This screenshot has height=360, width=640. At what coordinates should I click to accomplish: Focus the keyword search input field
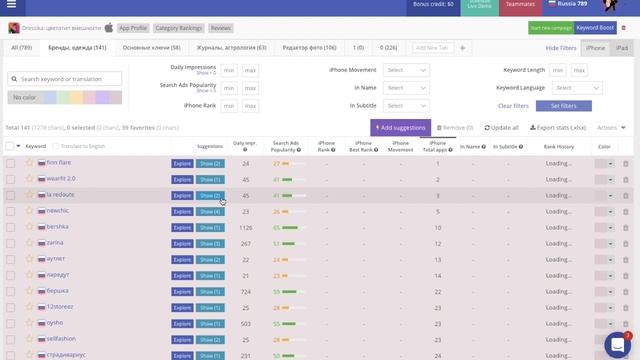(x=64, y=79)
